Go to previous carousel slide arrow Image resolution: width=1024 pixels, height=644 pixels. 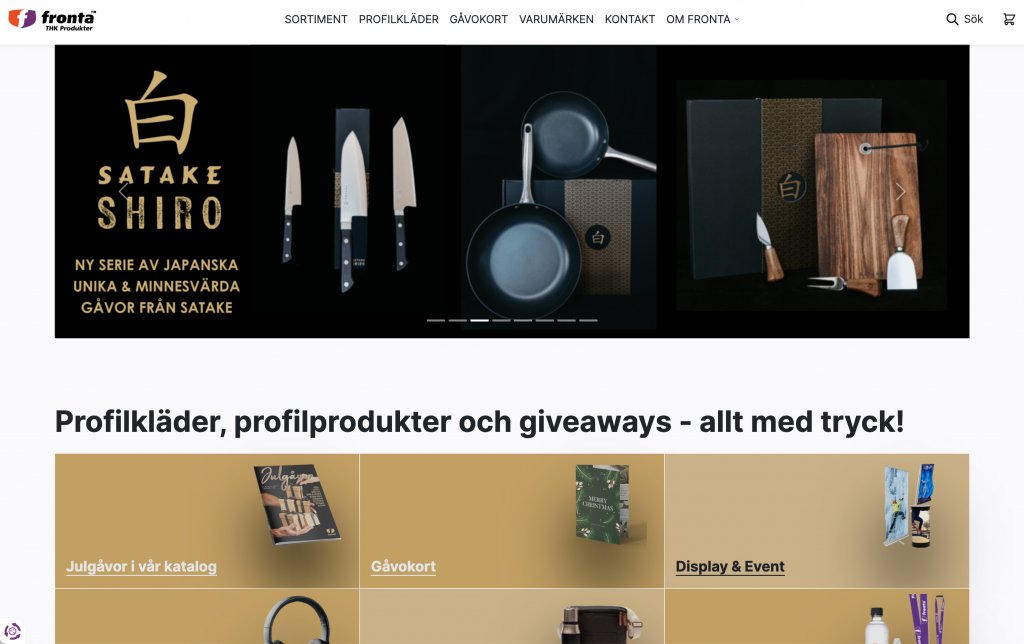[x=123, y=191]
